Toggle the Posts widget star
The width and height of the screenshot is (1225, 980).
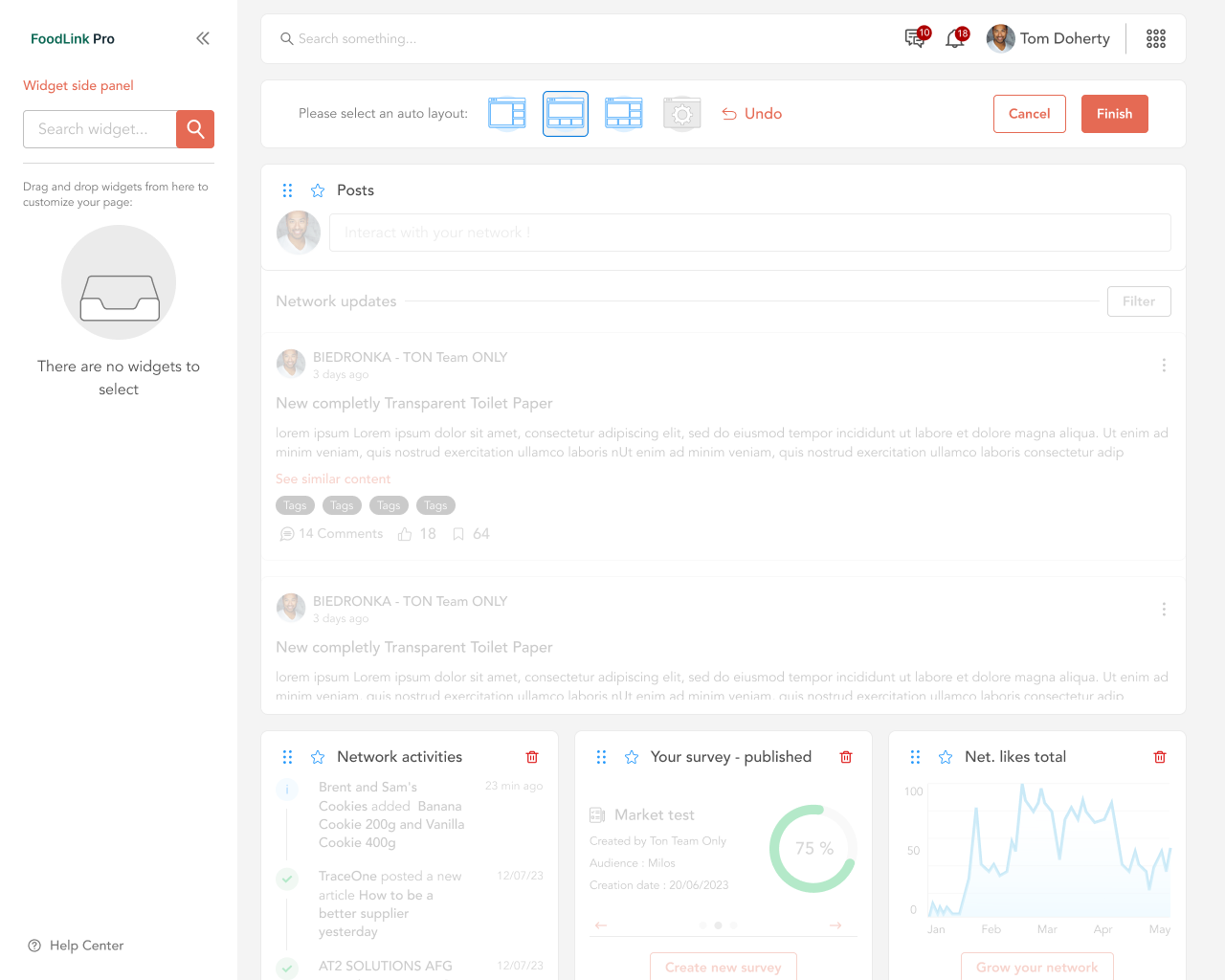318,190
